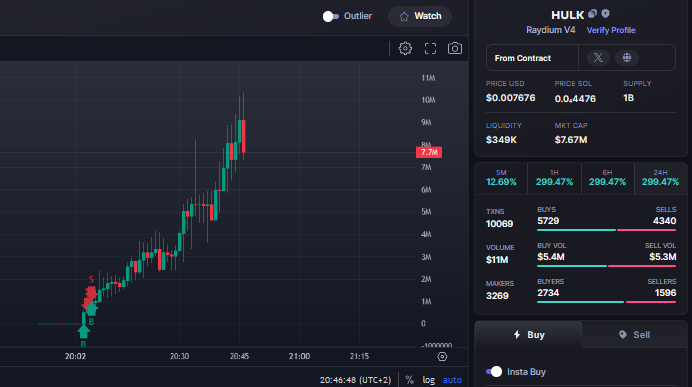The image size is (692, 387).
Task: Click the SUPPLY value 1B
Action: 628,98
